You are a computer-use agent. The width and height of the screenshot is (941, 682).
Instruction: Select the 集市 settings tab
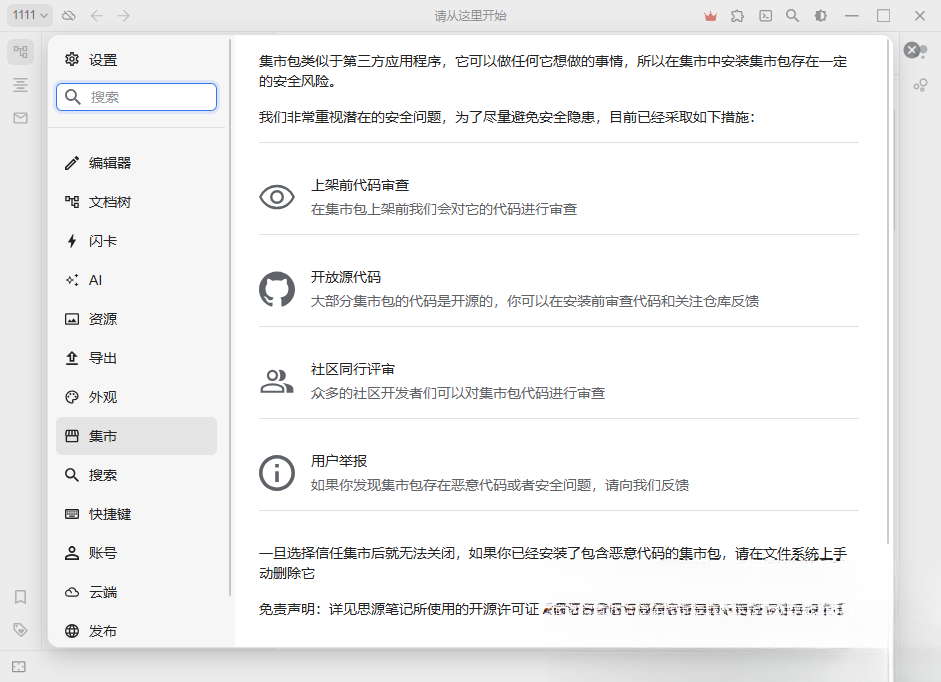tap(136, 436)
